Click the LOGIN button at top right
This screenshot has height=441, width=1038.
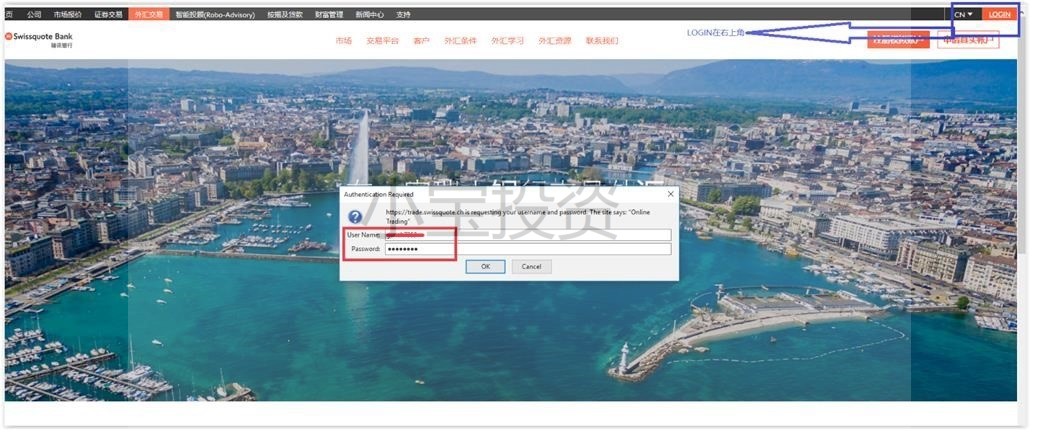[x=999, y=14]
